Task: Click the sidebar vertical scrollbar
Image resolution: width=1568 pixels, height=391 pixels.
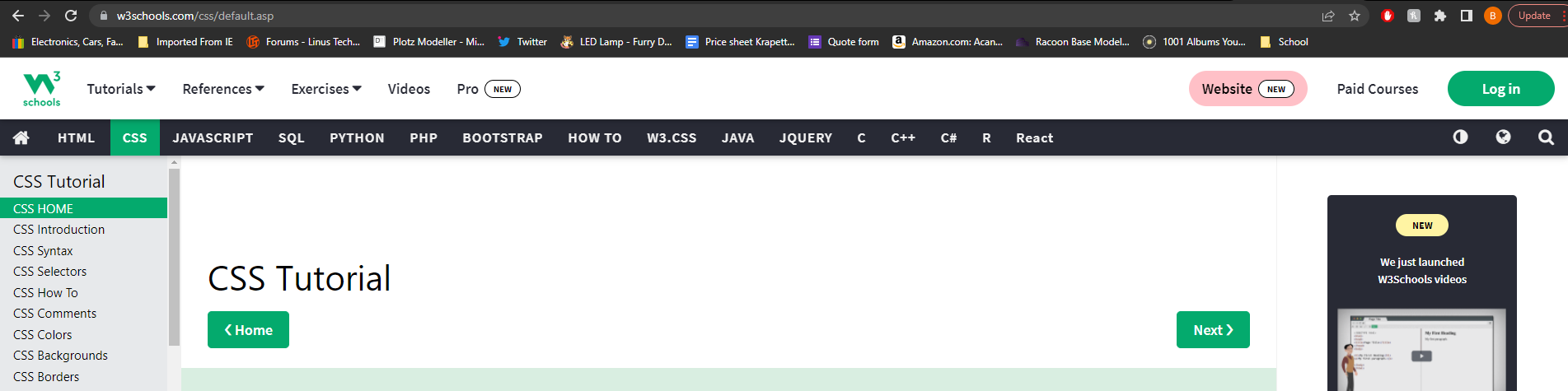Action: coord(174,255)
